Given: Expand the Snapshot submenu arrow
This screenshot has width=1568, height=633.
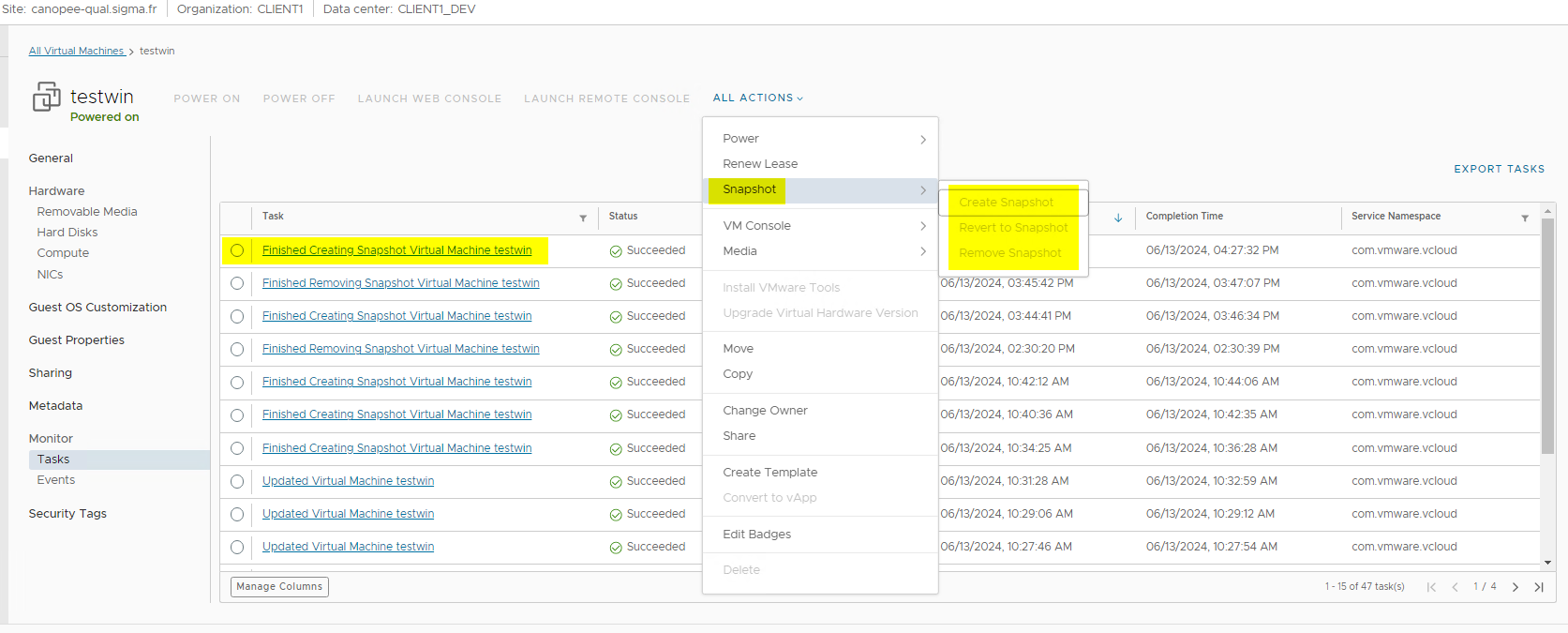Looking at the screenshot, I should pos(923,190).
